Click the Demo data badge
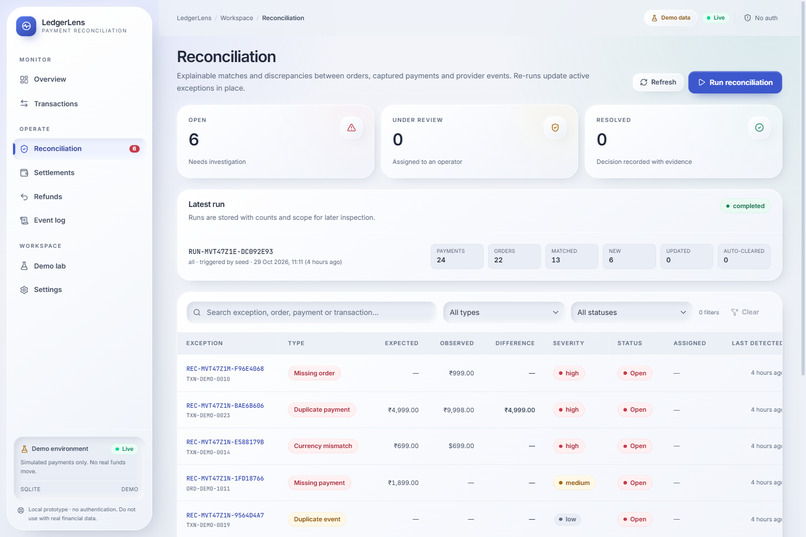Screen dimensions: 806x537 coord(671,18)
